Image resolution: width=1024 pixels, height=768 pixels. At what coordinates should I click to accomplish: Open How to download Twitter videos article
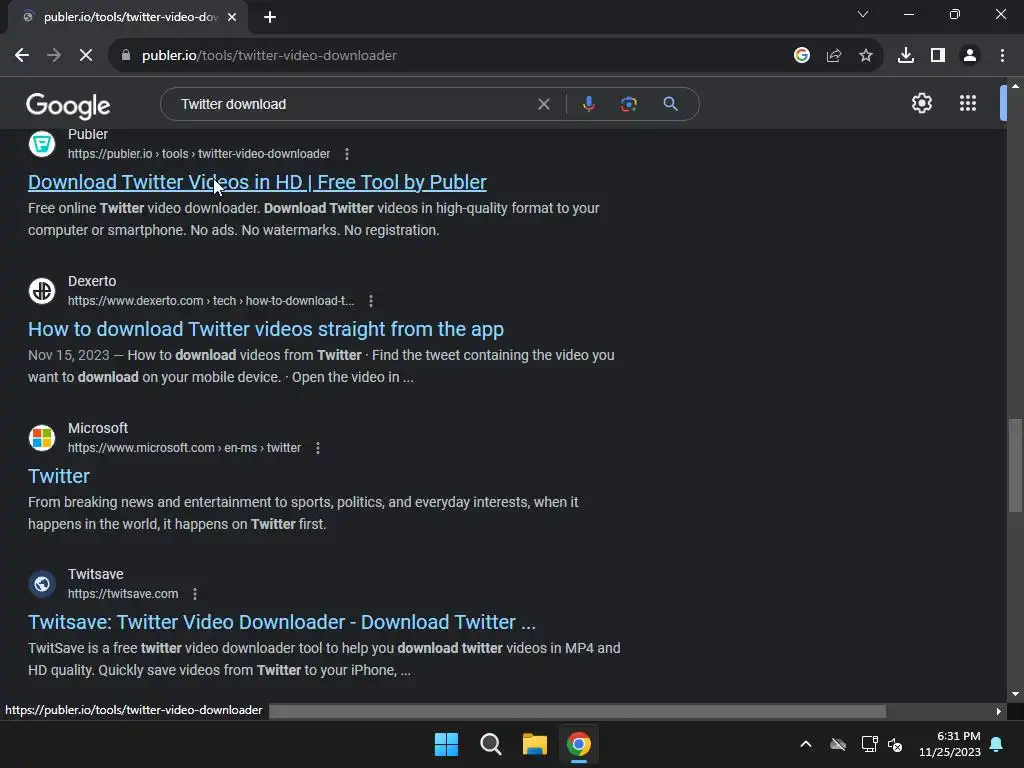coord(266,329)
